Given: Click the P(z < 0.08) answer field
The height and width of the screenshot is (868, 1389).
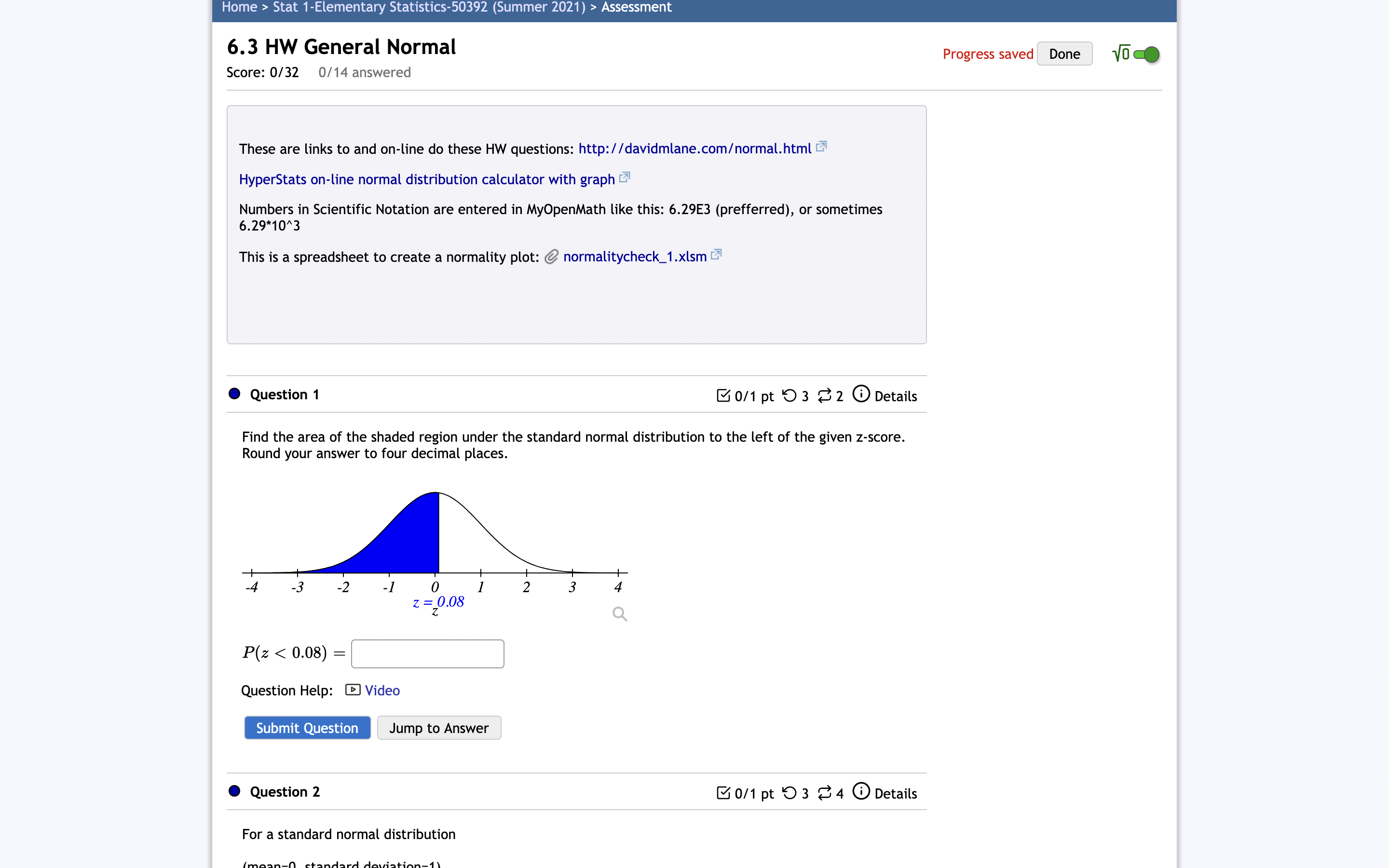Looking at the screenshot, I should [428, 653].
